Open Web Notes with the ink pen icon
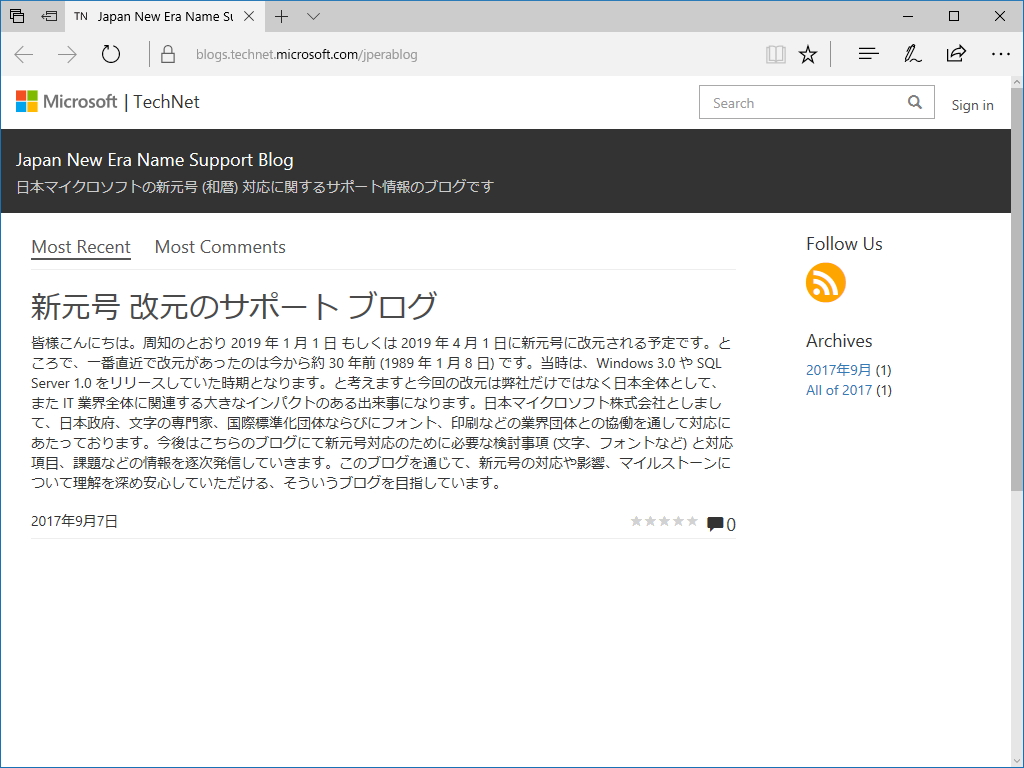 pos(912,54)
